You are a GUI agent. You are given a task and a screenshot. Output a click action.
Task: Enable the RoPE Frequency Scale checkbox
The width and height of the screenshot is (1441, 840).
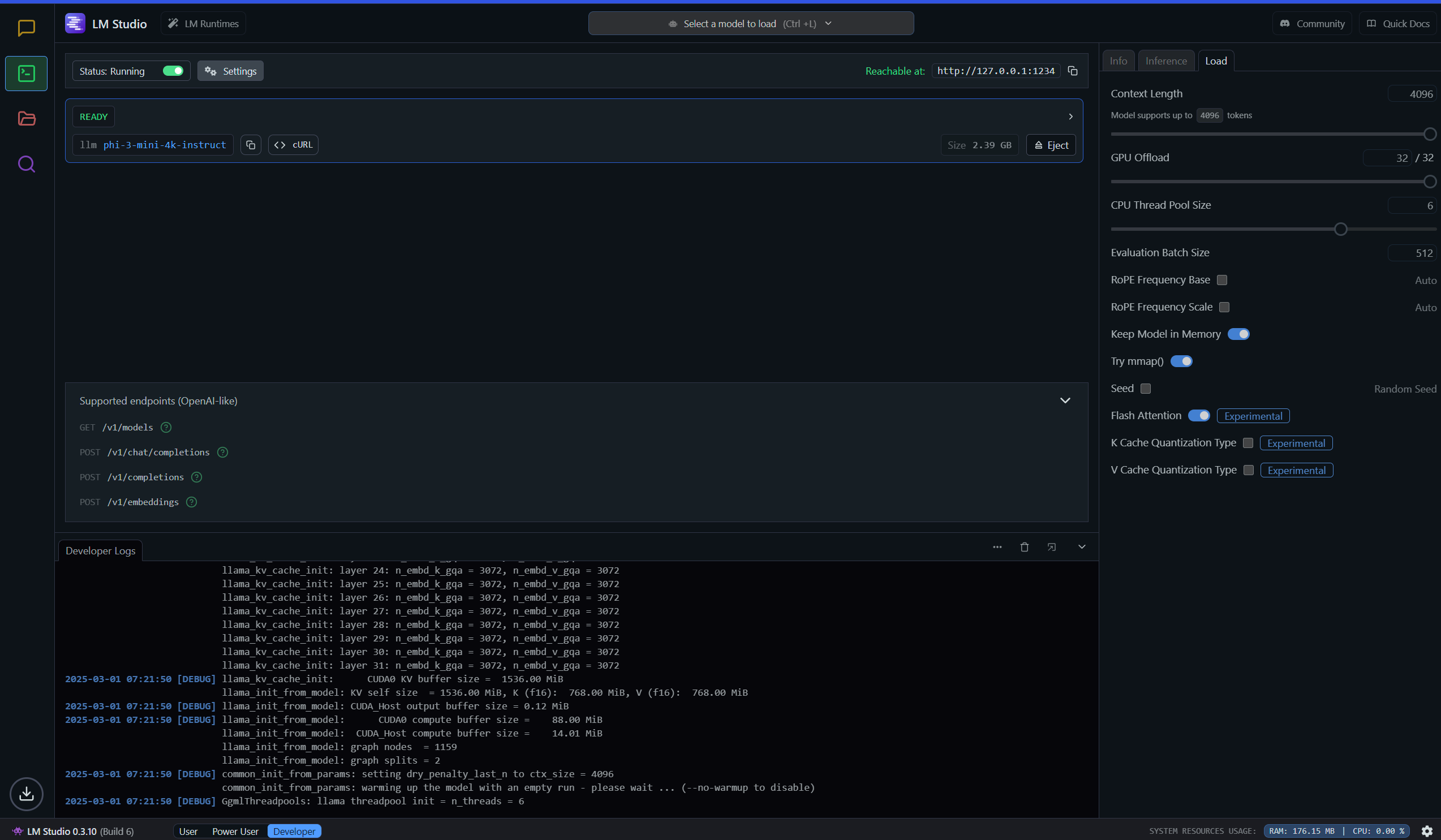tap(1224, 307)
